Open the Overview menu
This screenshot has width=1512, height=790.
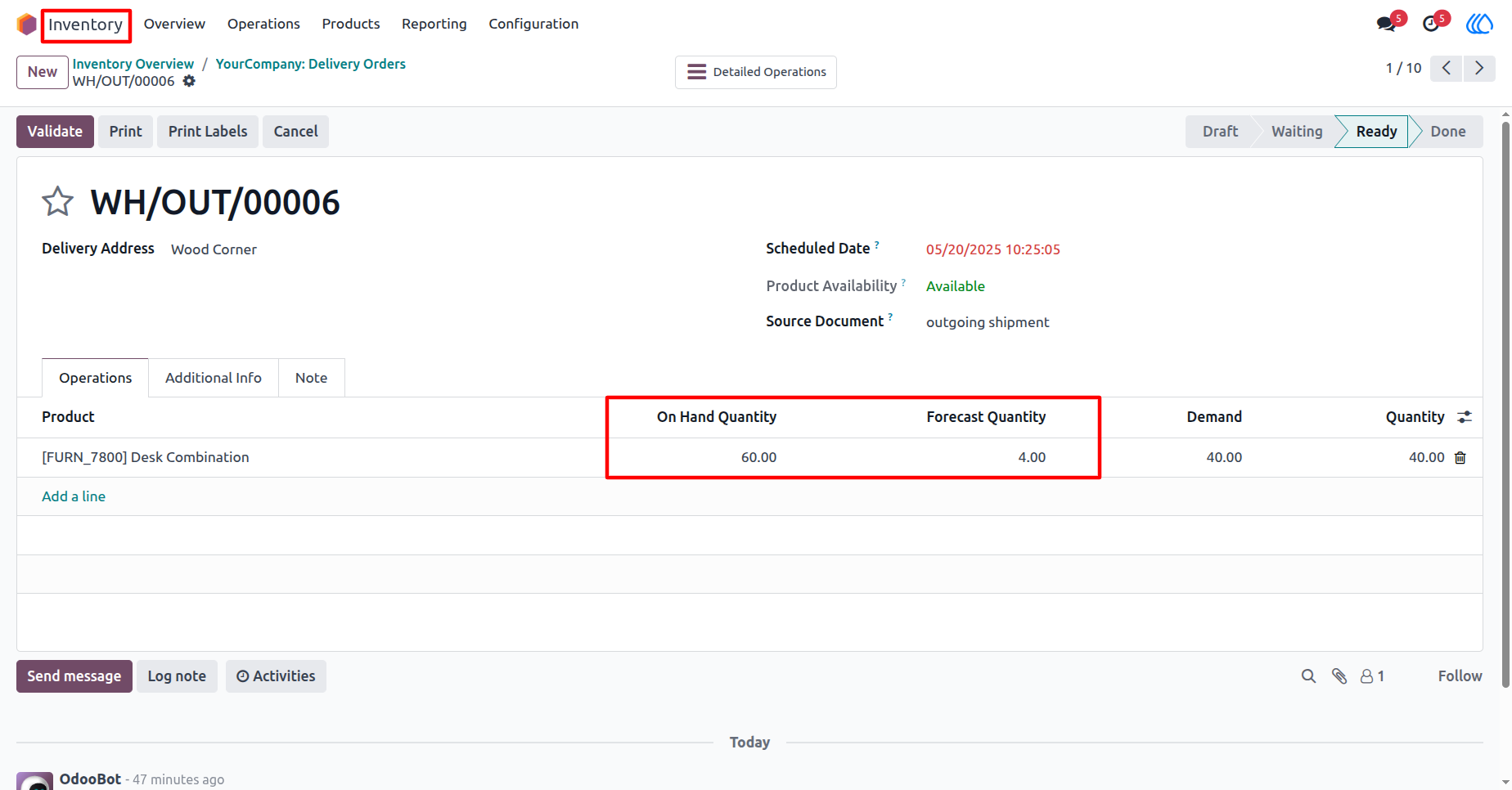(174, 24)
